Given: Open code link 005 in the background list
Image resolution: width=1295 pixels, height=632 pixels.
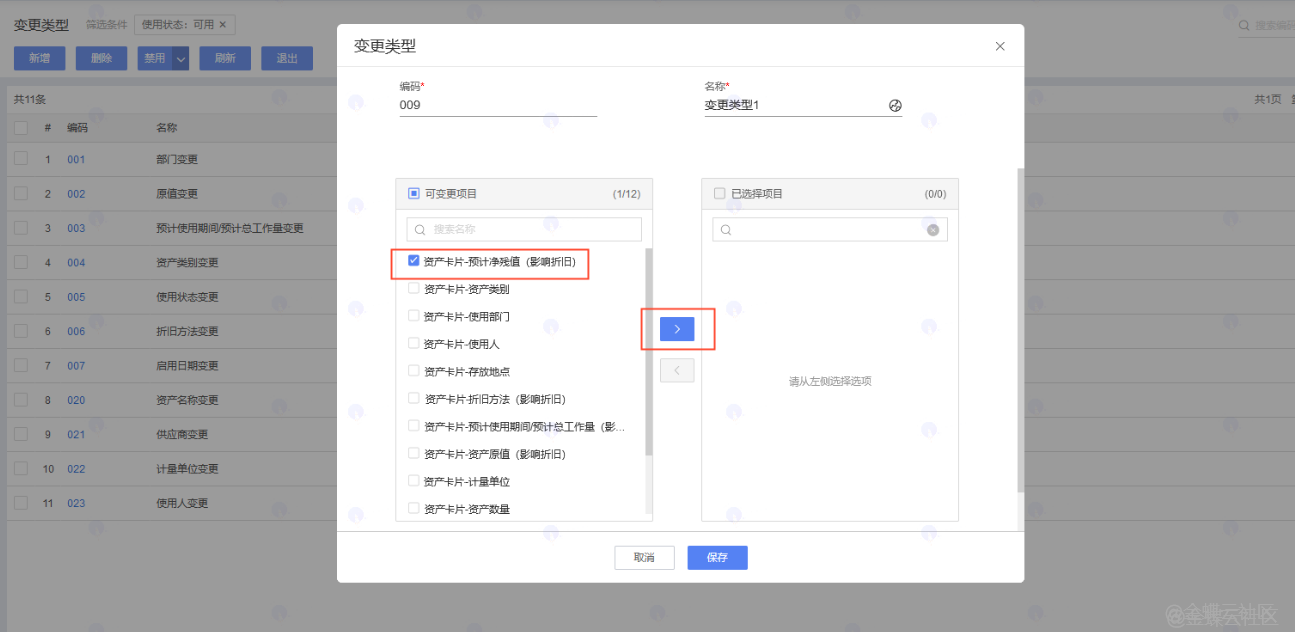Looking at the screenshot, I should click(x=76, y=297).
